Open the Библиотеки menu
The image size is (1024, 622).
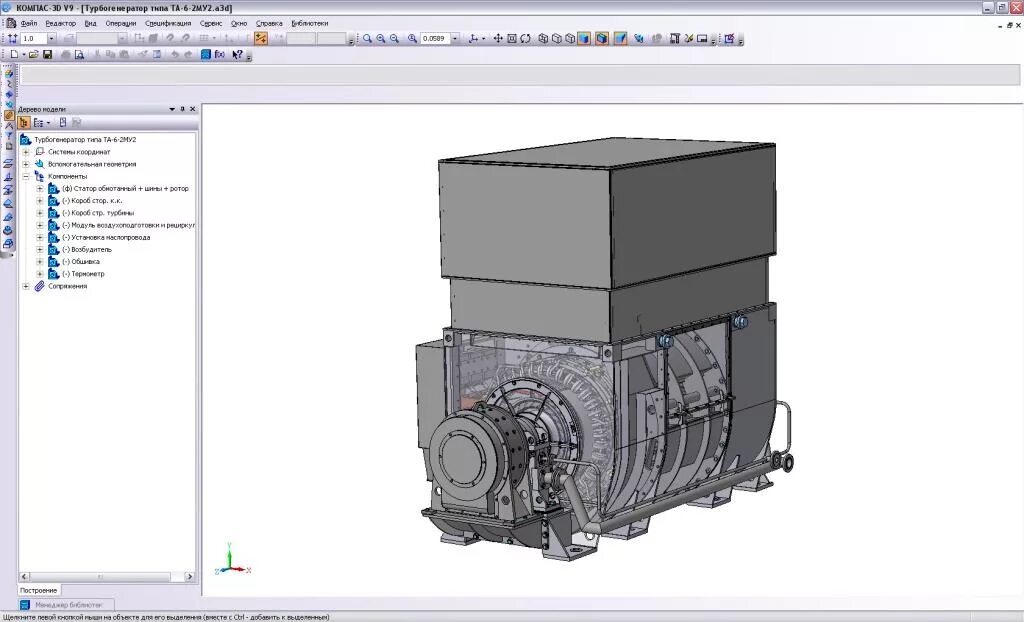(x=310, y=24)
